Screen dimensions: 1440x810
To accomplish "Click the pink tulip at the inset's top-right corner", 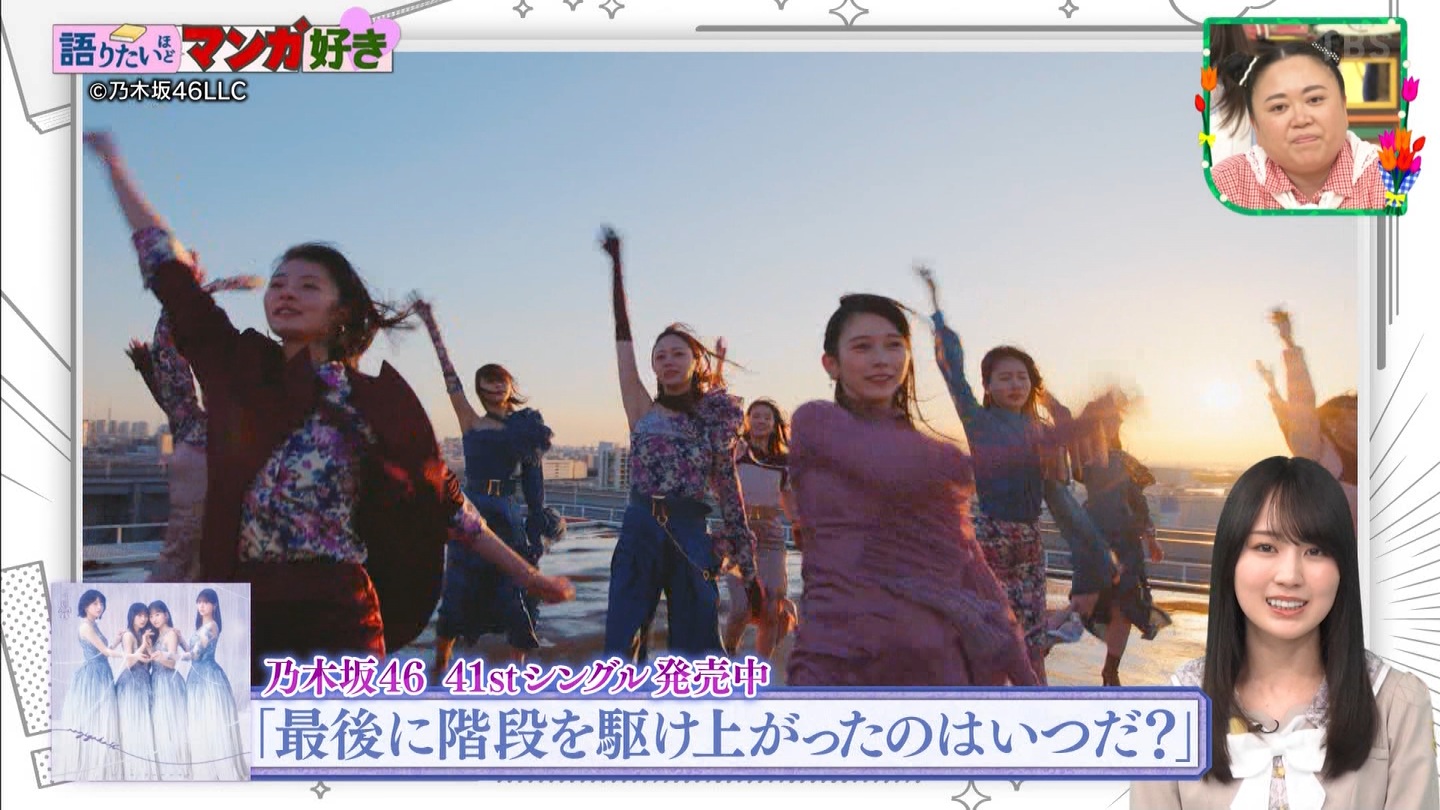I will coord(1410,88).
